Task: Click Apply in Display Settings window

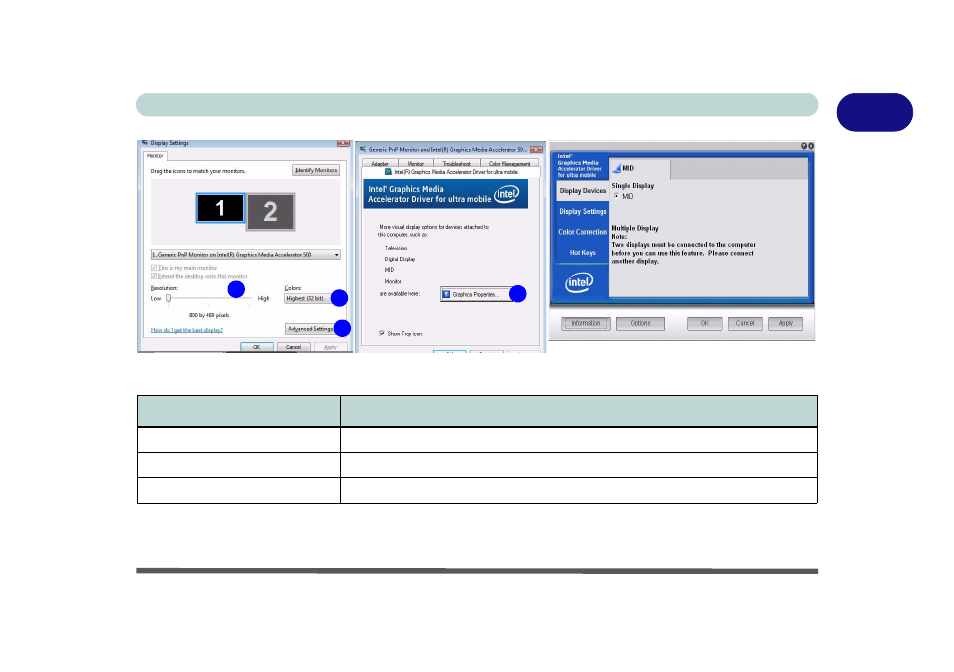Action: pyautogui.click(x=330, y=347)
